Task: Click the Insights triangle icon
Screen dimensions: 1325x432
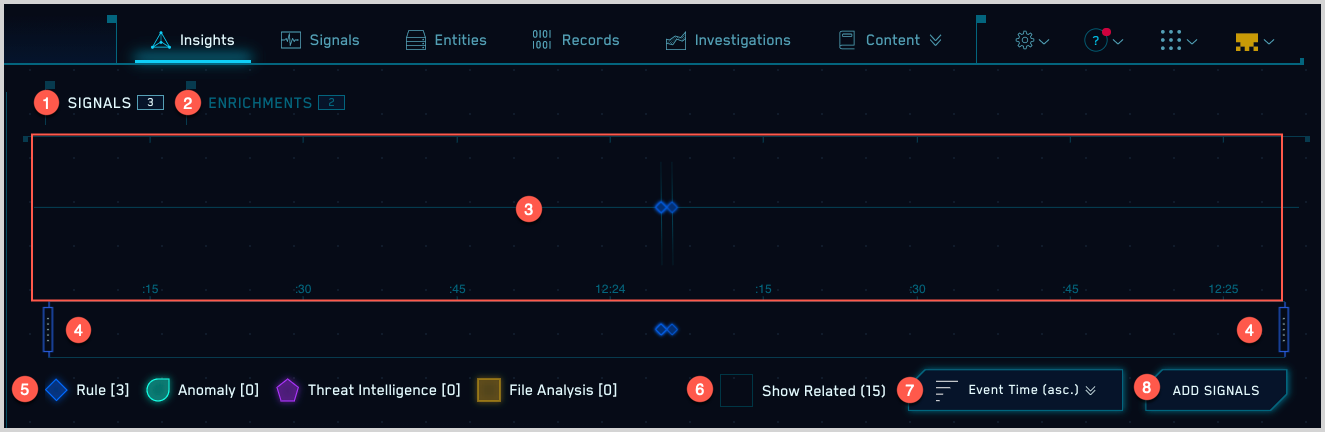Action: point(161,41)
